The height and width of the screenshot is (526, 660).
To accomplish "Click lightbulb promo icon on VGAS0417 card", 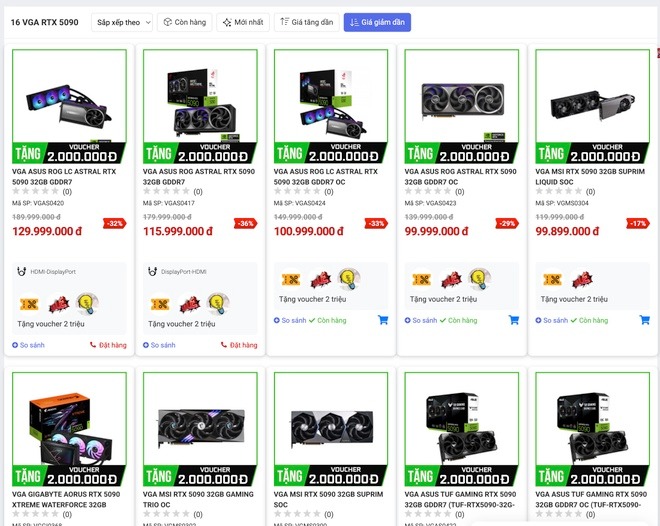I will point(218,304).
